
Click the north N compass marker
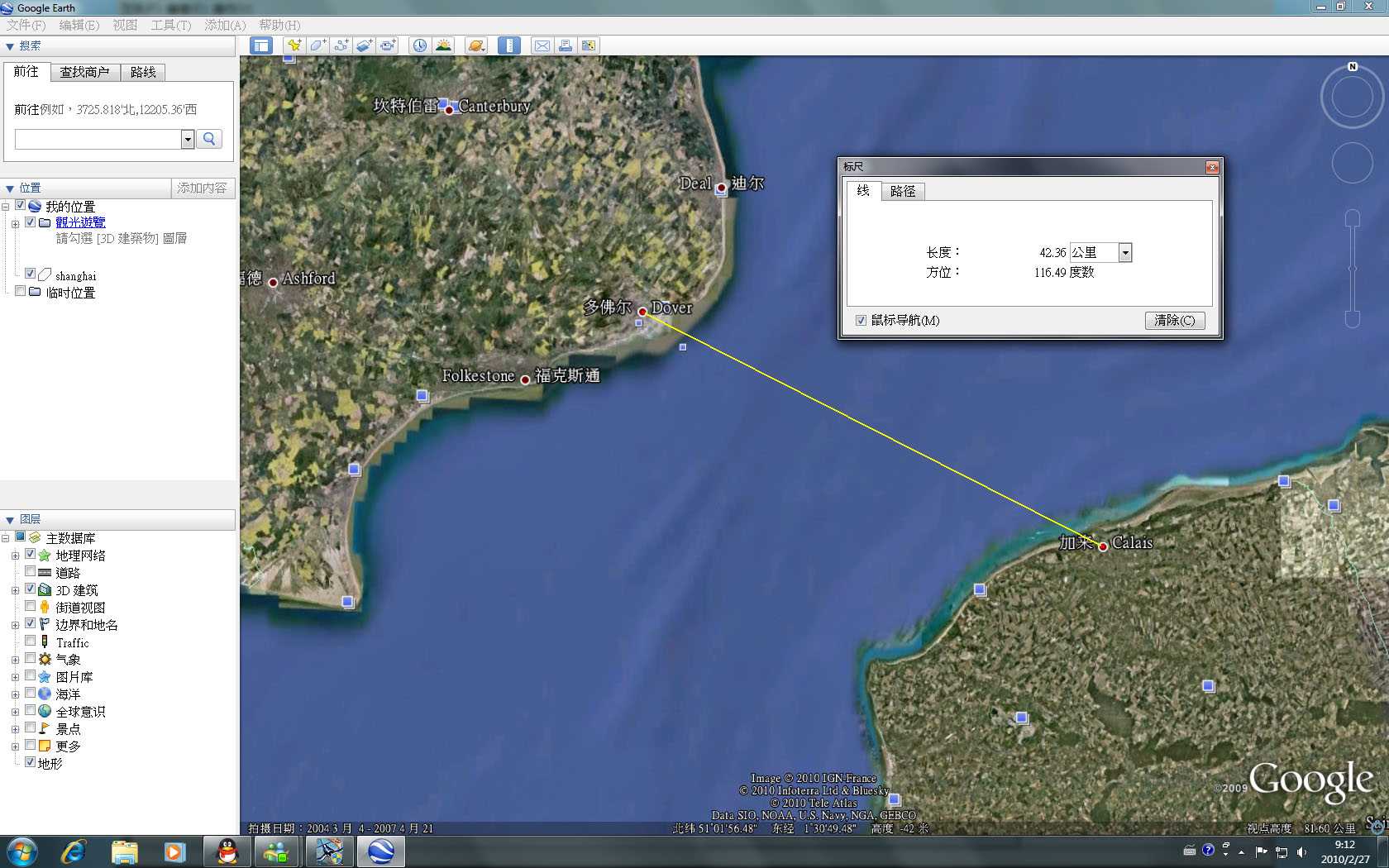click(1353, 67)
